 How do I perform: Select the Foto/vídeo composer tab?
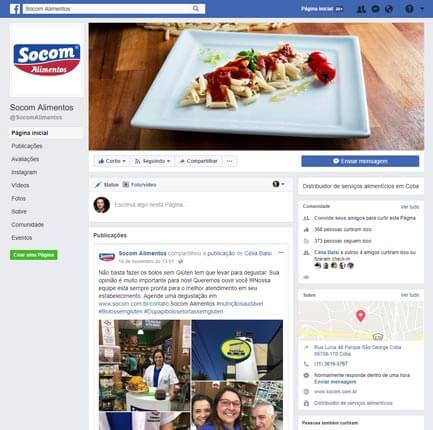click(140, 185)
